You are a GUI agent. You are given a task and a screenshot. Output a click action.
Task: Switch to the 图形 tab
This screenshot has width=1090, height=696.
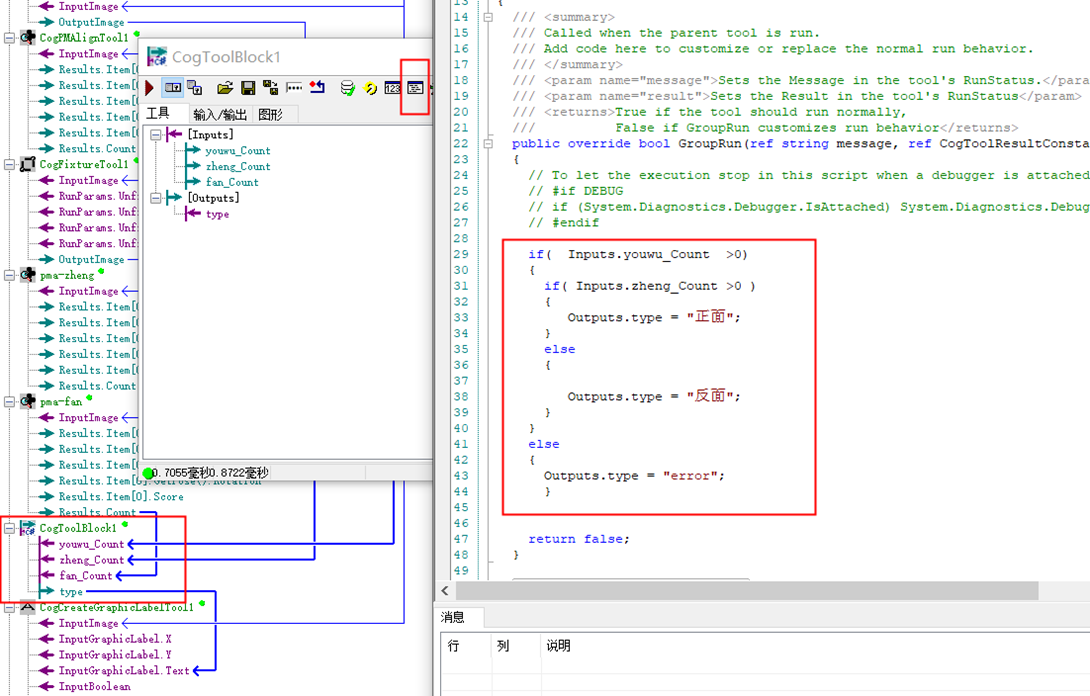pos(271,115)
